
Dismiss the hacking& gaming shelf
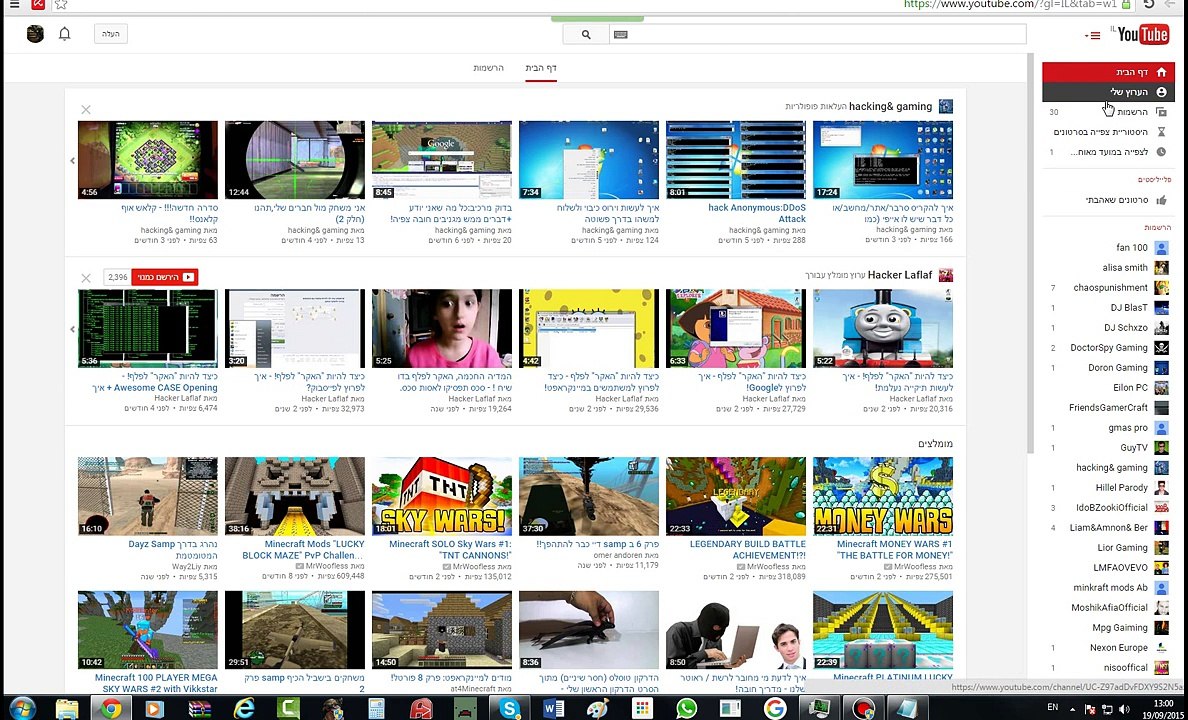coord(86,110)
